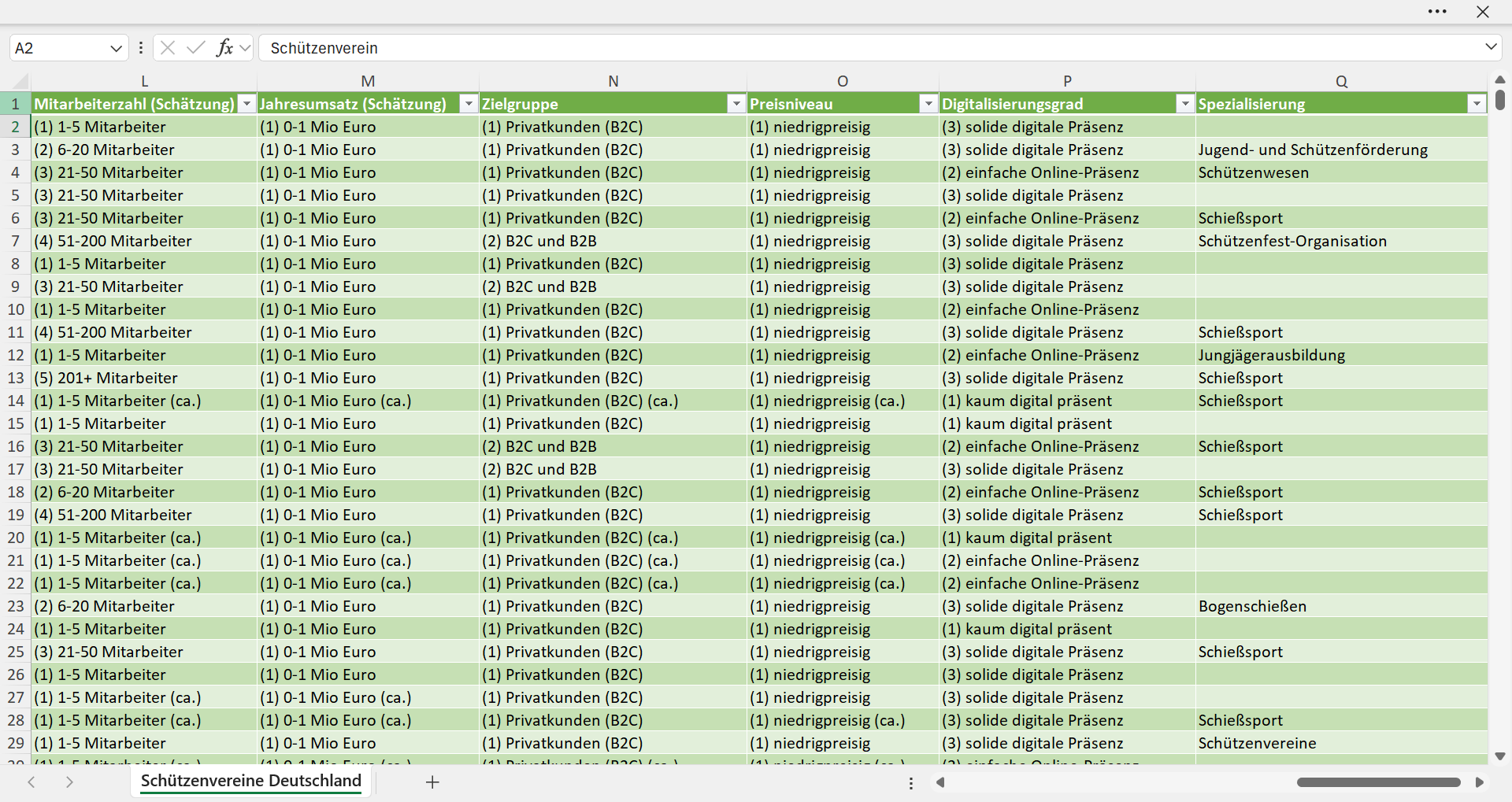Select row 23 header

pos(15,606)
